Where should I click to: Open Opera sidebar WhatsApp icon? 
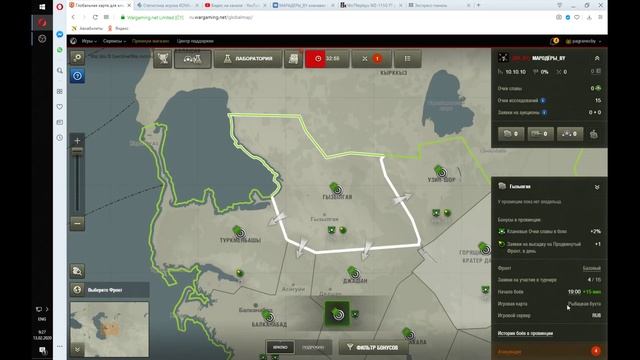[x=60, y=50]
